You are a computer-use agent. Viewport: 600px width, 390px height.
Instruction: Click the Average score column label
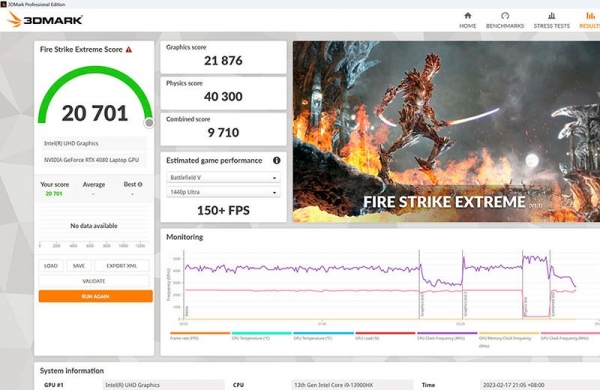(94, 184)
